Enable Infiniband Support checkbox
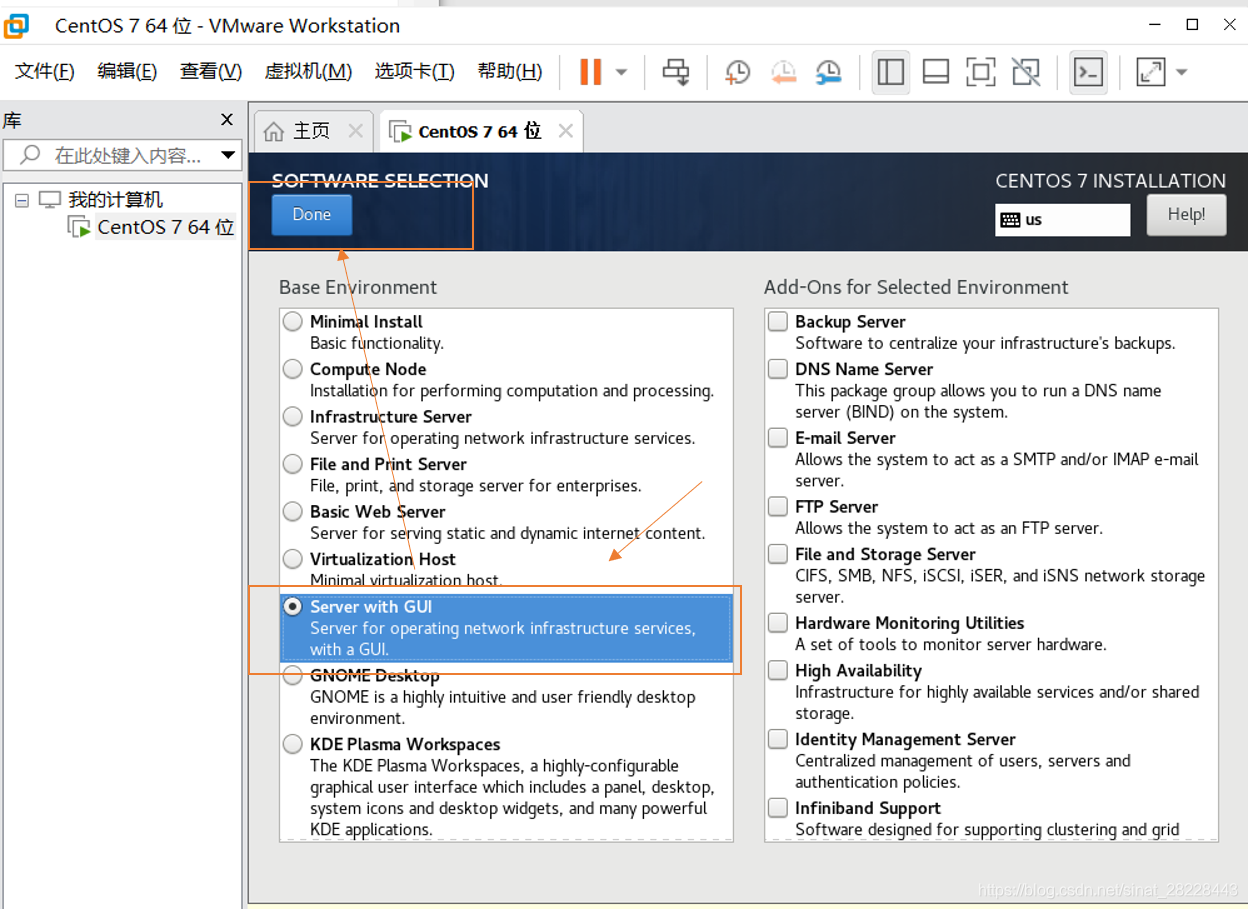The height and width of the screenshot is (909, 1248). [778, 807]
